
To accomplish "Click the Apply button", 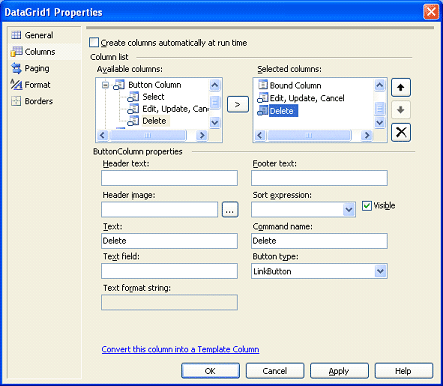I will 339,371.
